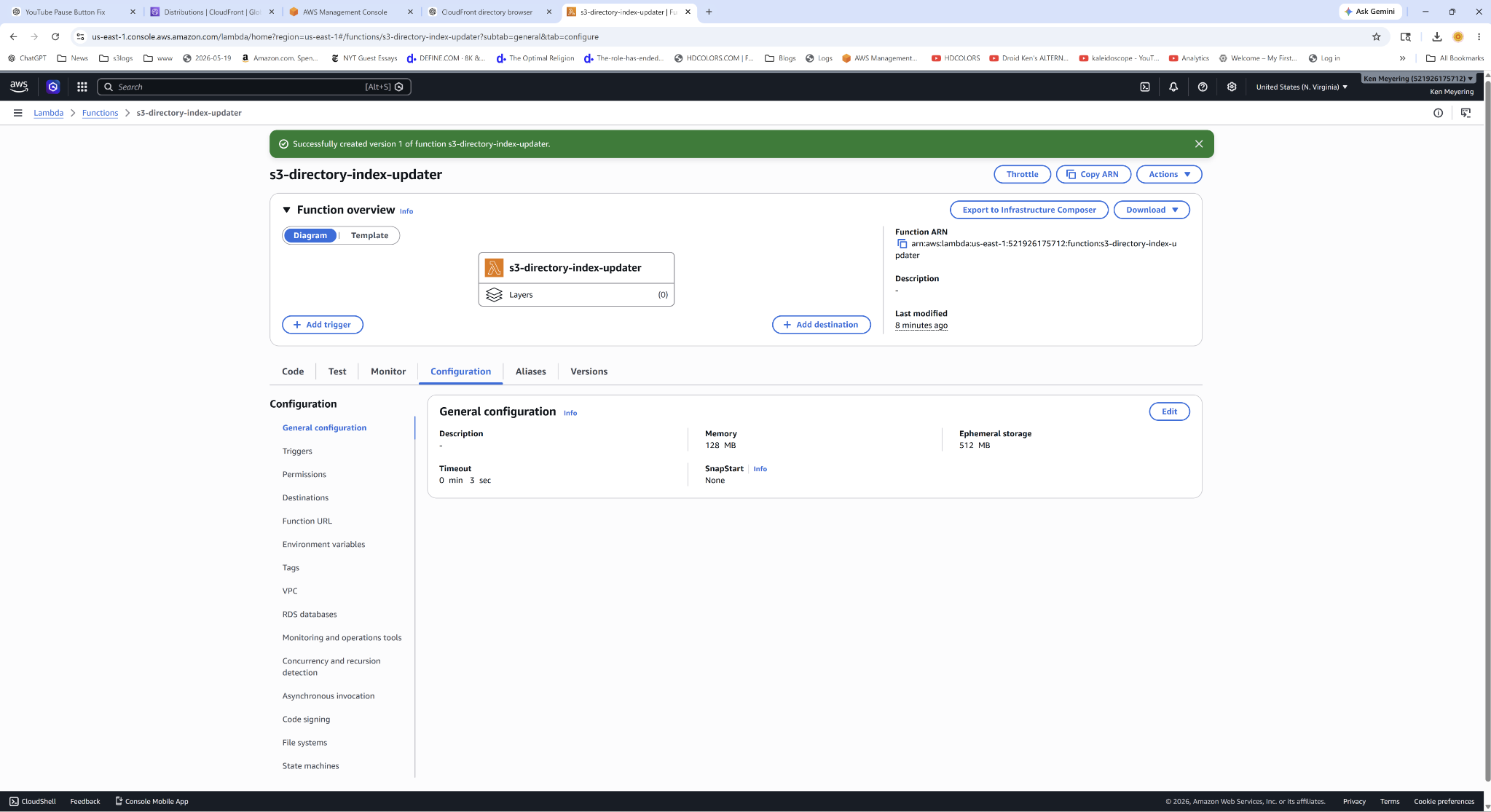Reload the page in browser

pyautogui.click(x=55, y=36)
